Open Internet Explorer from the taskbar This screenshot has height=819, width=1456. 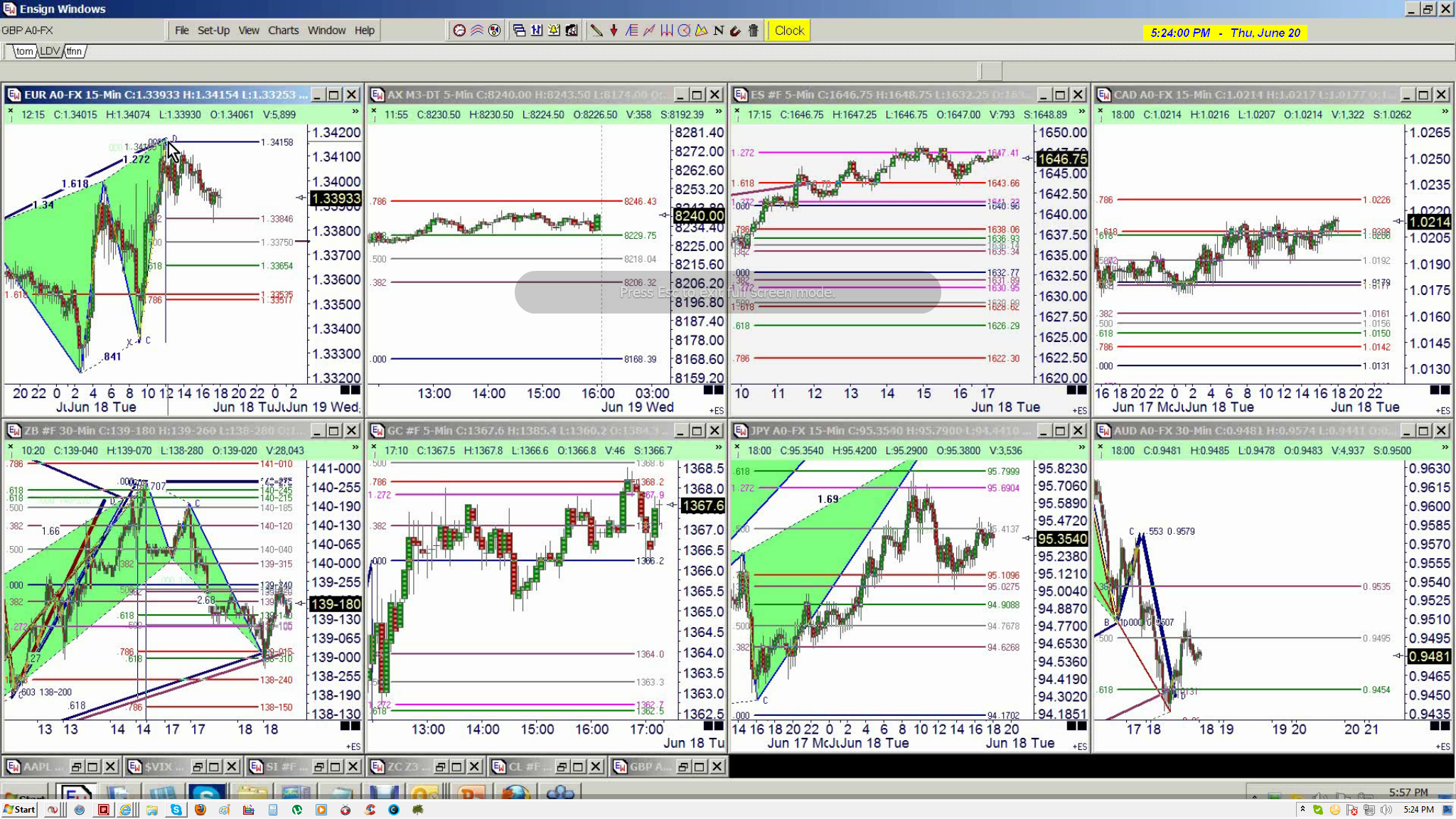[125, 809]
